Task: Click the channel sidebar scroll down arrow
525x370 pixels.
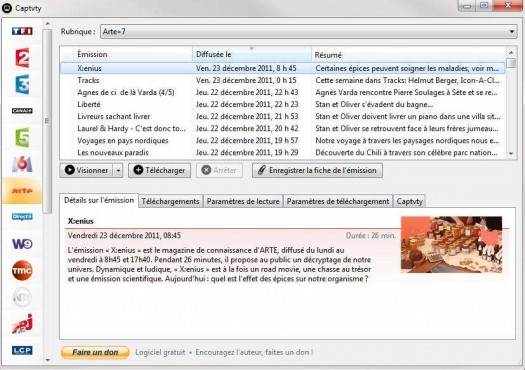Action: point(47,360)
